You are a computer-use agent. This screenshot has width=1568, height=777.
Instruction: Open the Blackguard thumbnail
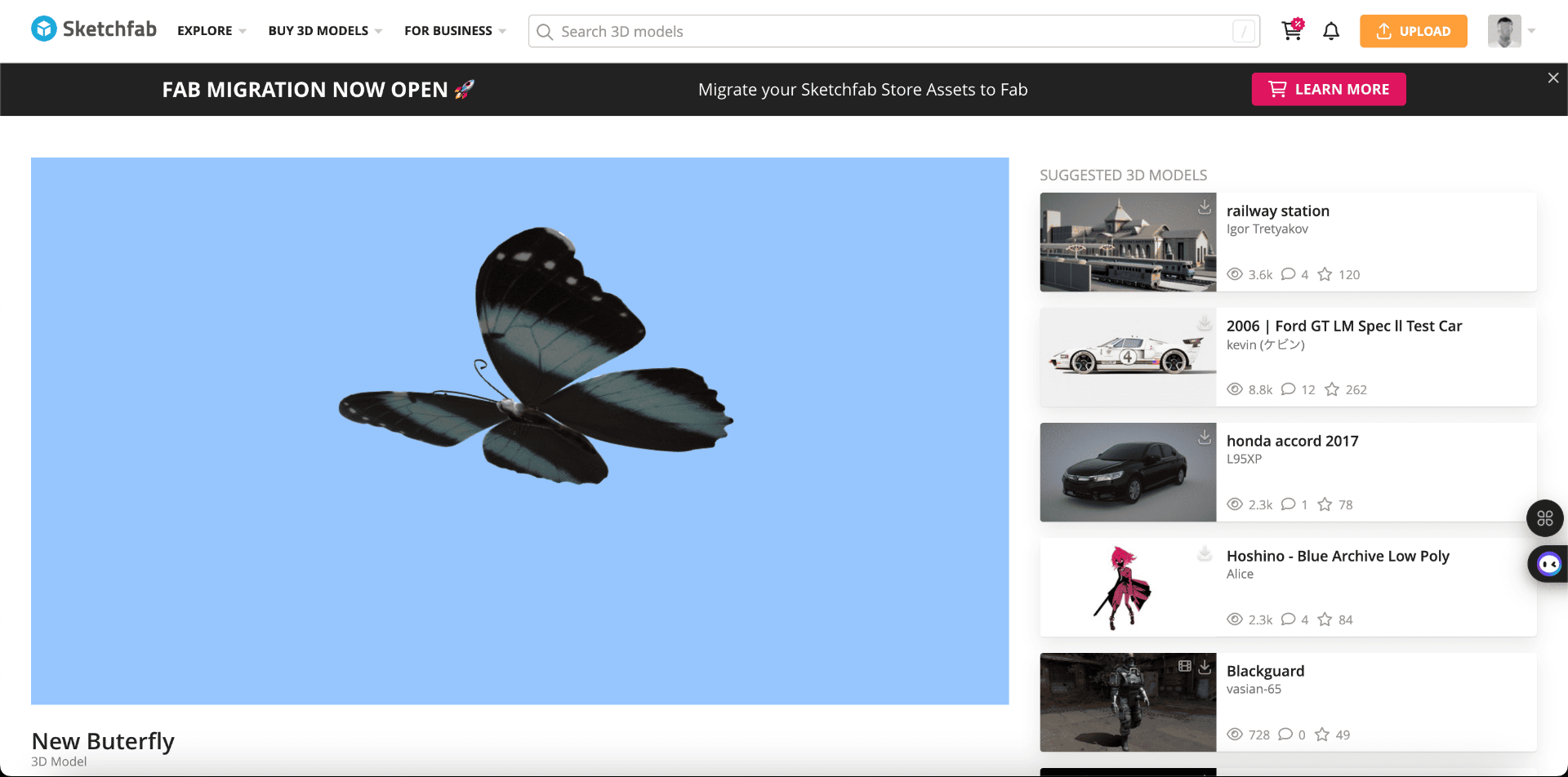click(1128, 702)
